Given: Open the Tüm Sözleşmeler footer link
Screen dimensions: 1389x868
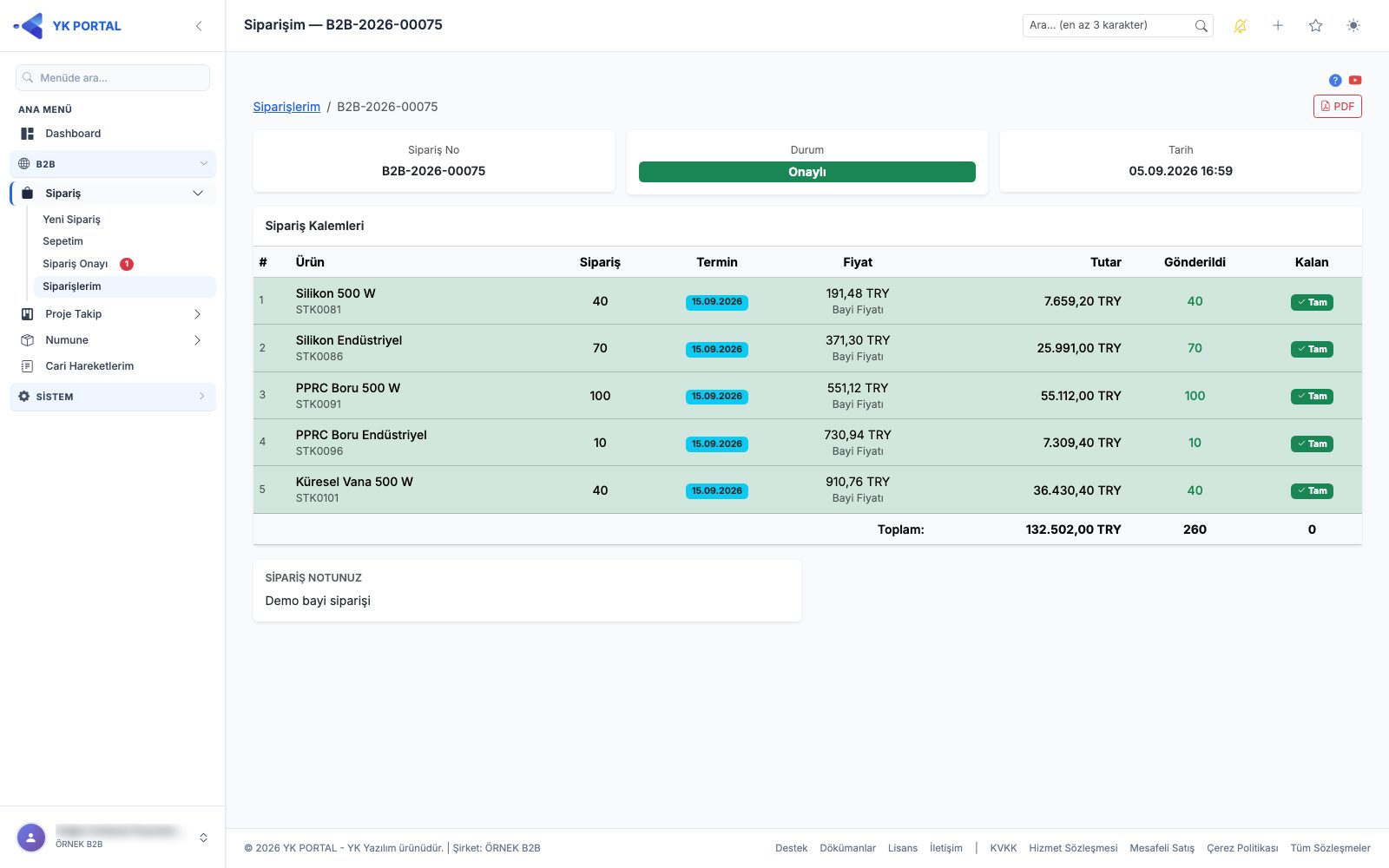Looking at the screenshot, I should (1330, 848).
